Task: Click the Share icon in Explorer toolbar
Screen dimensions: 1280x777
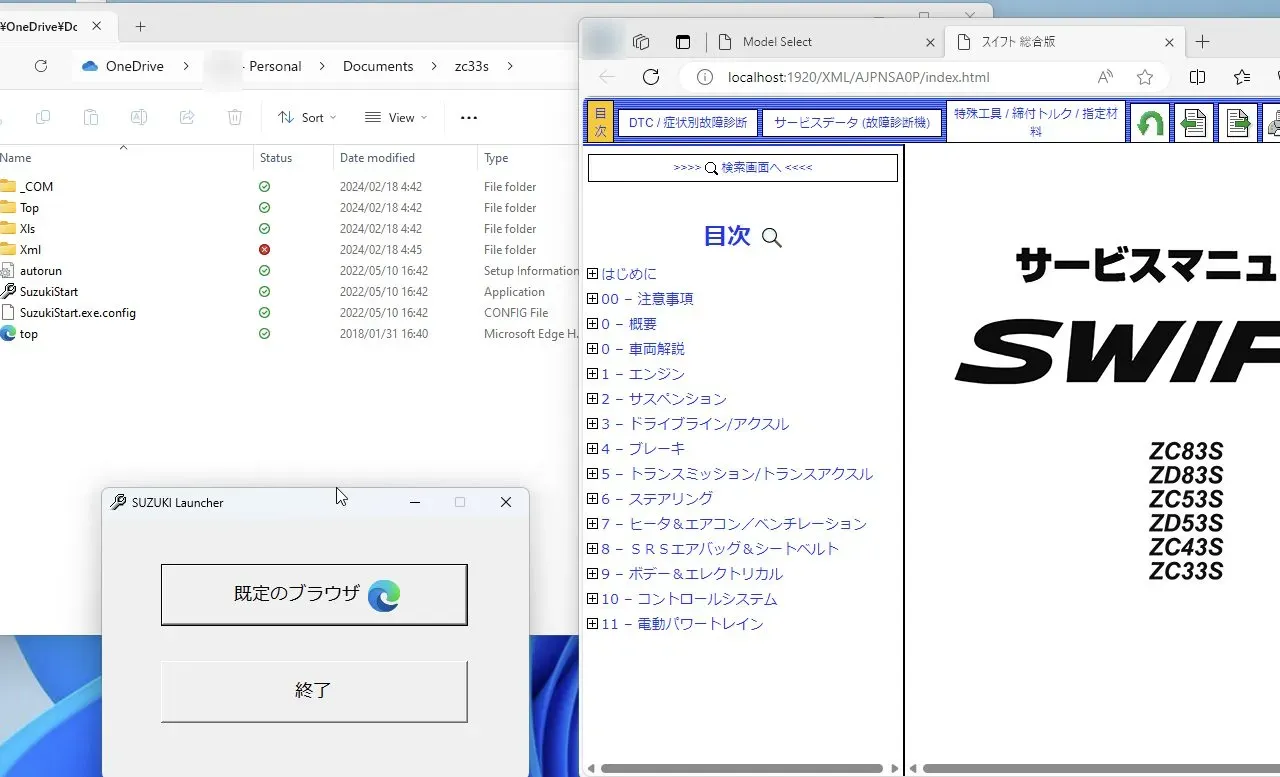Action: tap(187, 117)
